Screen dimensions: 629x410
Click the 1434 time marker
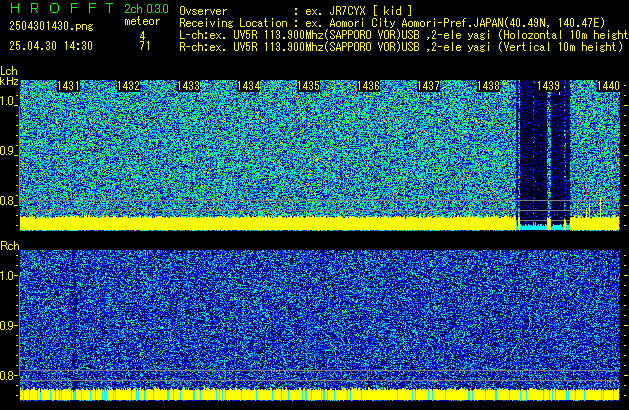(x=249, y=86)
